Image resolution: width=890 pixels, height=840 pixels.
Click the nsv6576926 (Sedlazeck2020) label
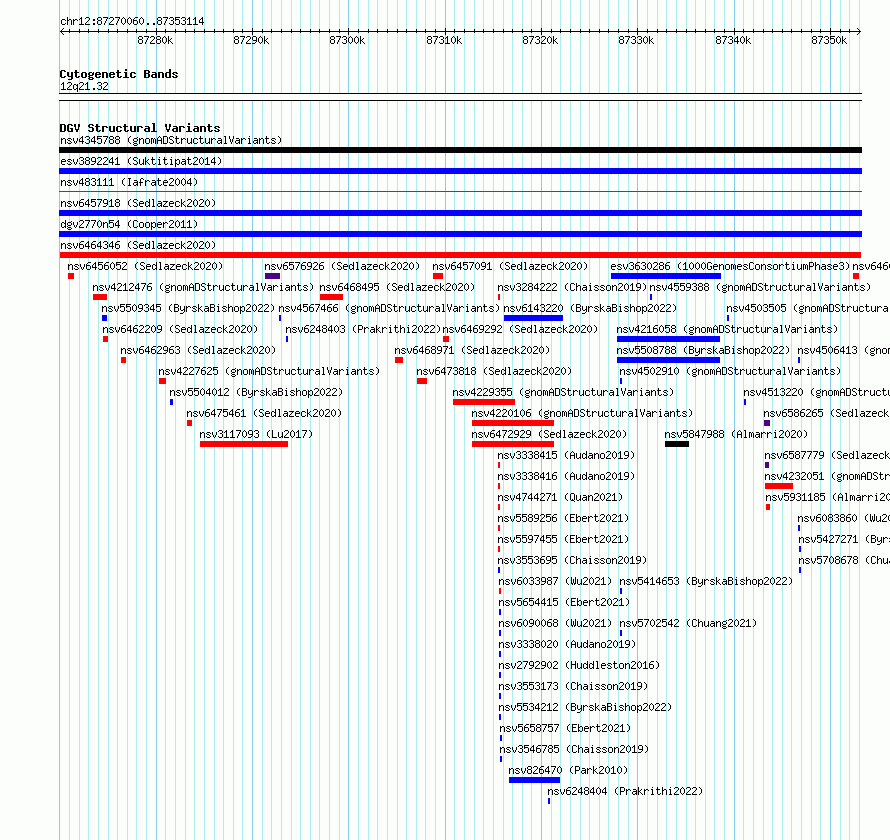[x=342, y=266]
